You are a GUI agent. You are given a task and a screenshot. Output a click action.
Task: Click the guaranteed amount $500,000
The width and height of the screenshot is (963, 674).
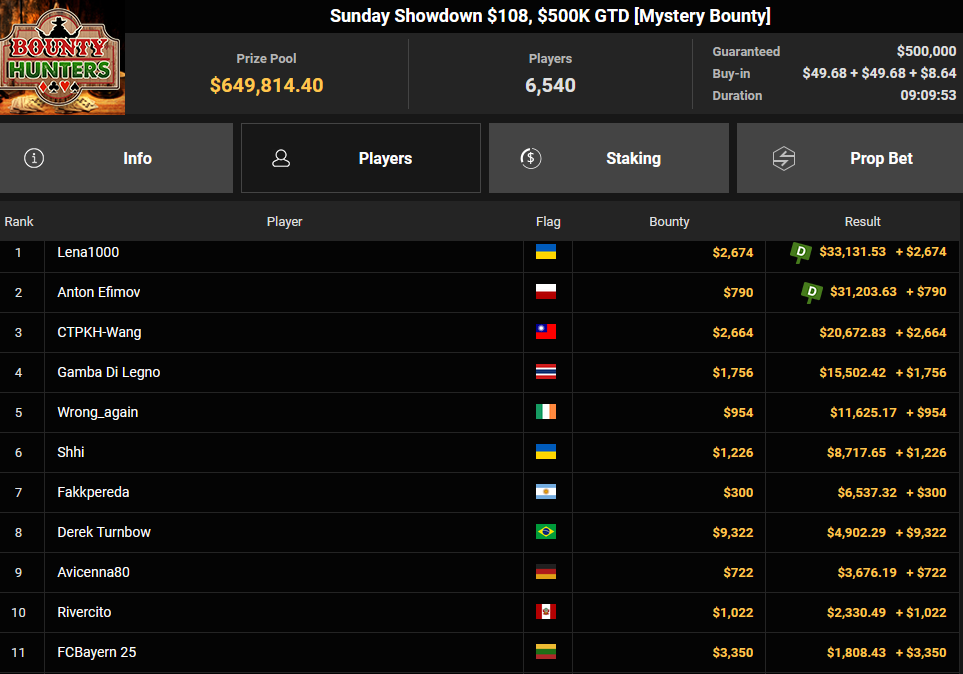pos(926,51)
